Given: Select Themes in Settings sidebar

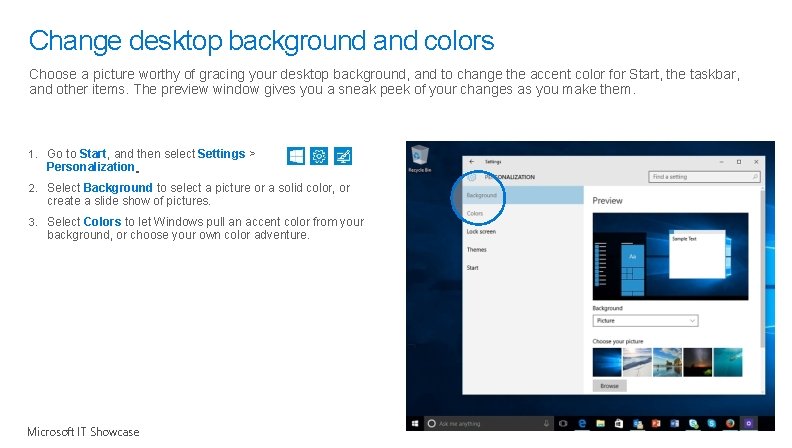Looking at the screenshot, I should tap(523, 250).
